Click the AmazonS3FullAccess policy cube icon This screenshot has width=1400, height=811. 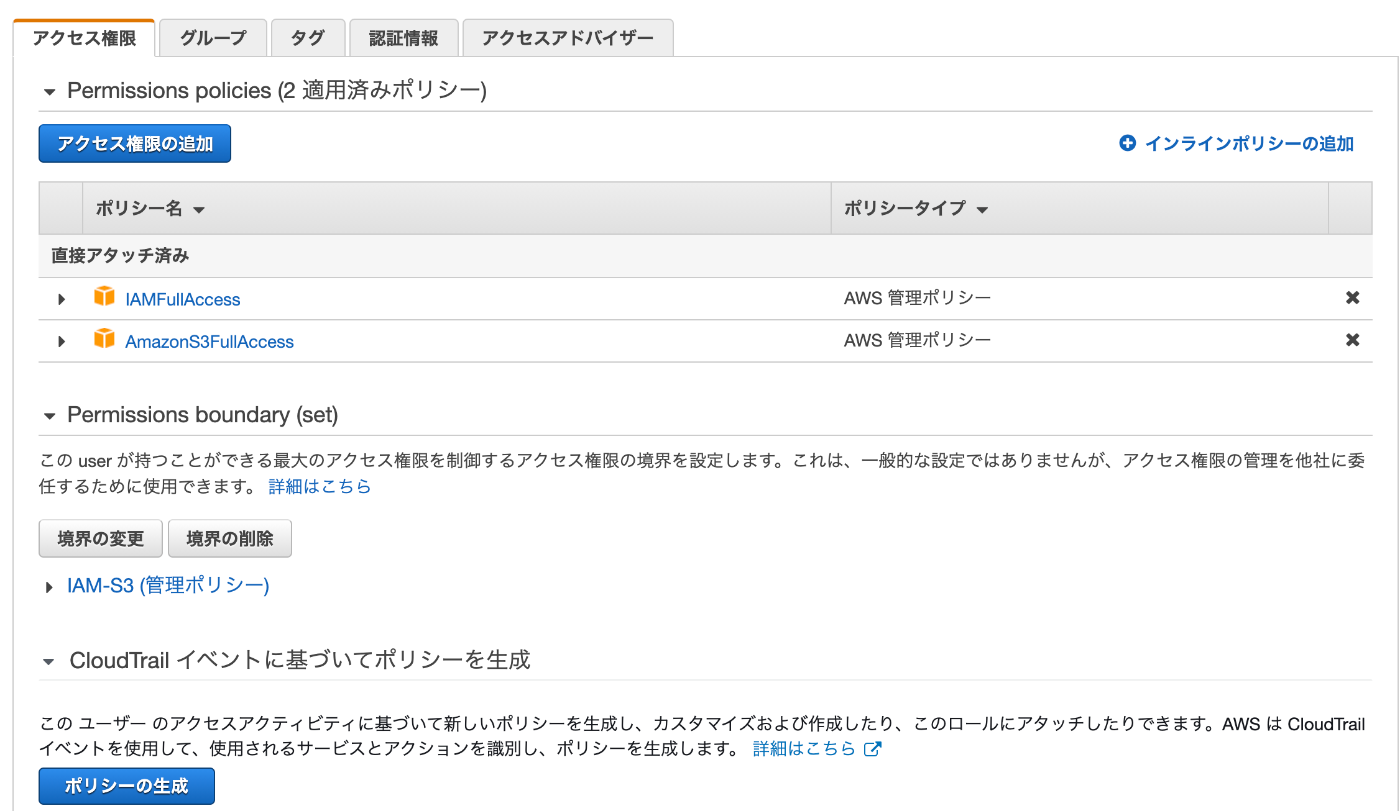click(104, 339)
